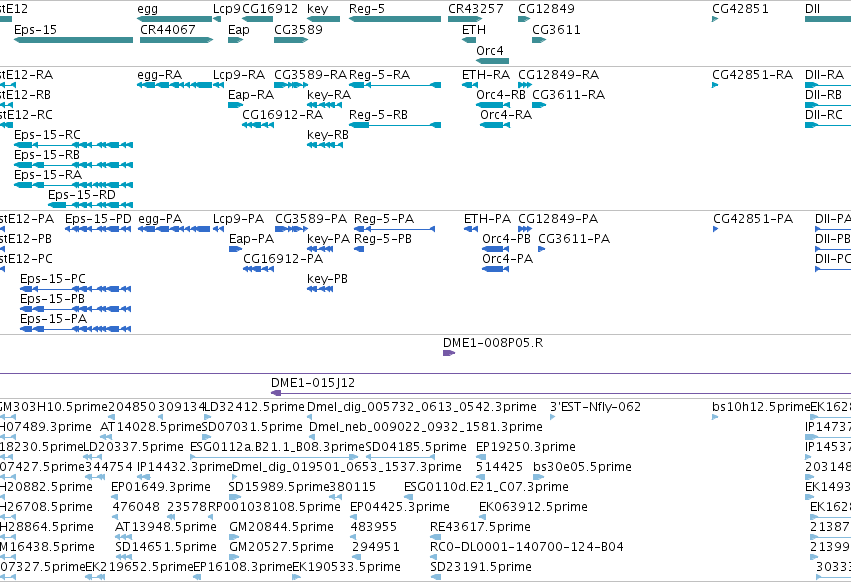This screenshot has height=582, width=851.
Task: Select the Dll gene bar
Action: (x=828, y=19)
